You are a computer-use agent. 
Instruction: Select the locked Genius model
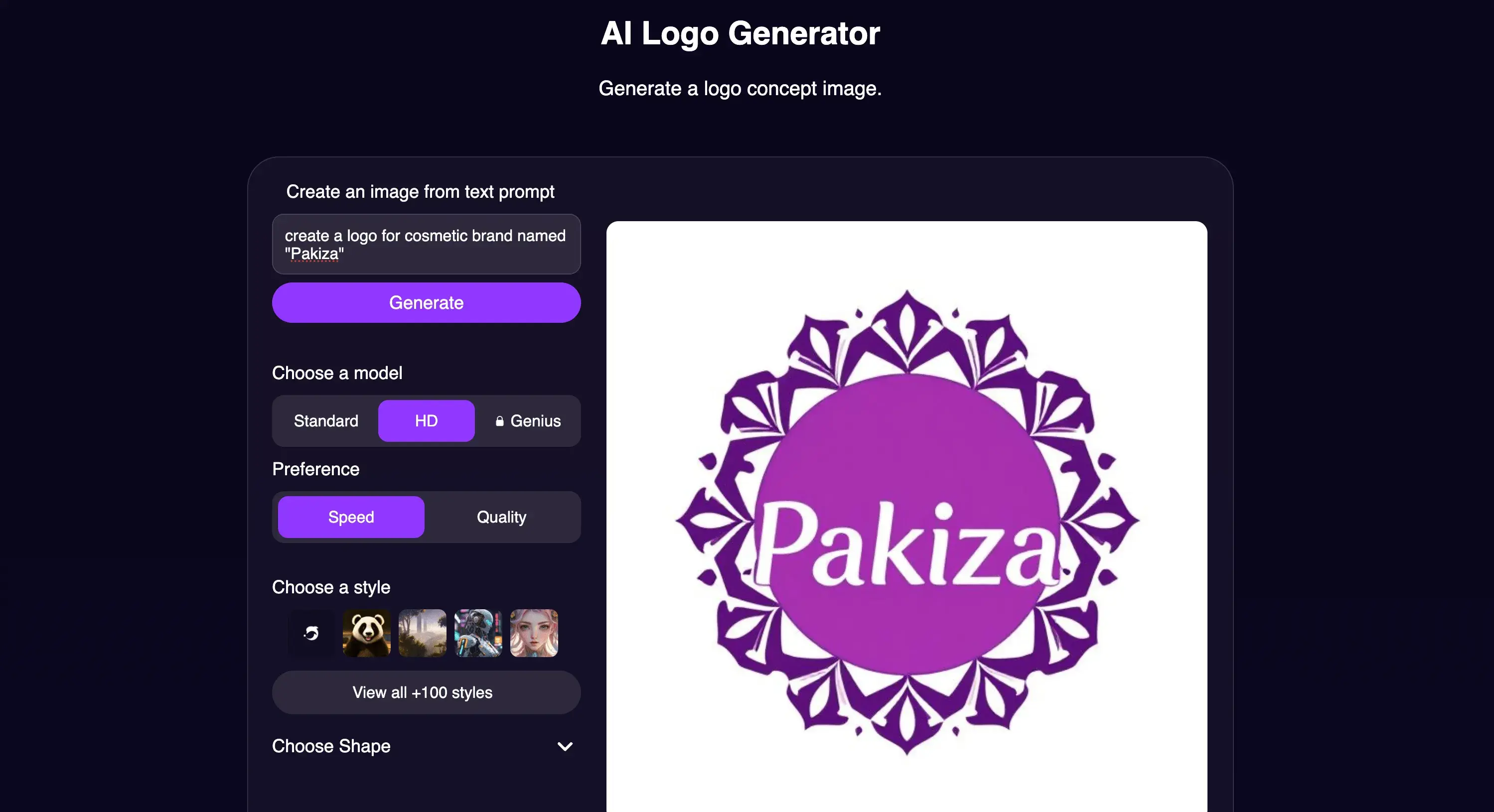528,421
